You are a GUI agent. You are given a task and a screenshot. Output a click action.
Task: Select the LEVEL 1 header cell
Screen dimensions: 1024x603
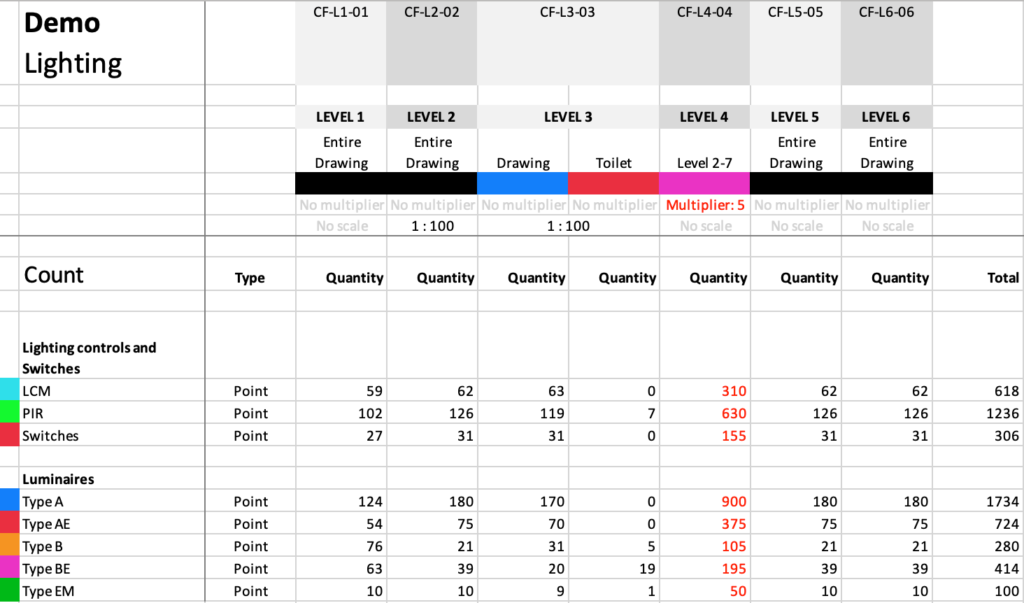click(x=341, y=117)
